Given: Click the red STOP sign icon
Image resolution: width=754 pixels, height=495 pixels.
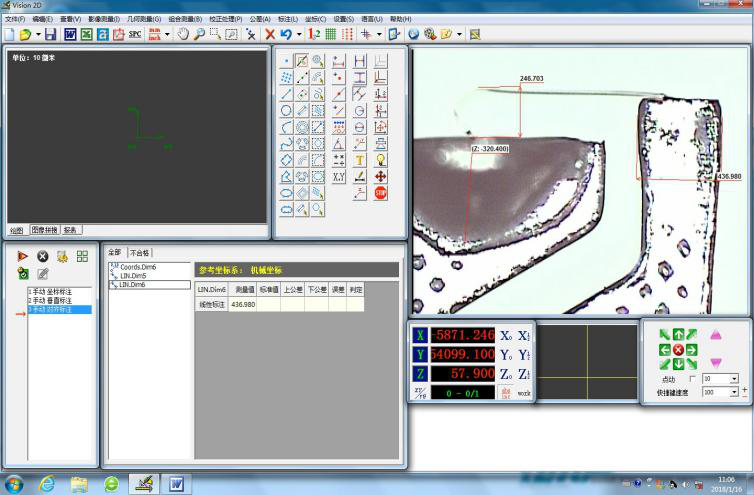Looking at the screenshot, I should tap(381, 192).
